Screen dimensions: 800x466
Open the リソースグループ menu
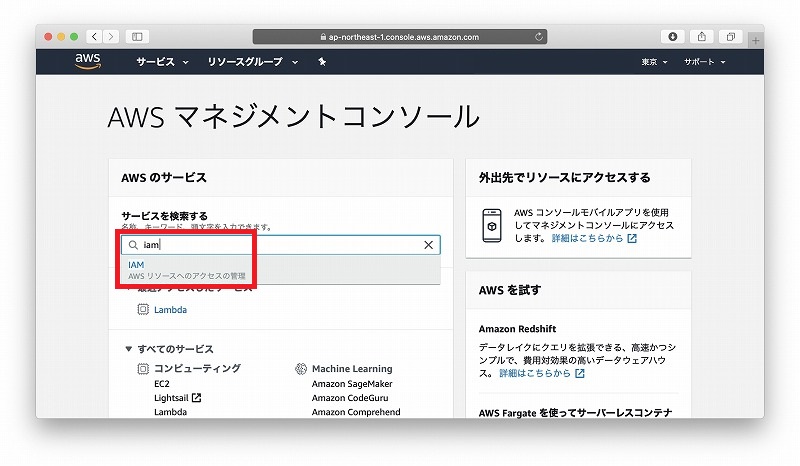253,62
